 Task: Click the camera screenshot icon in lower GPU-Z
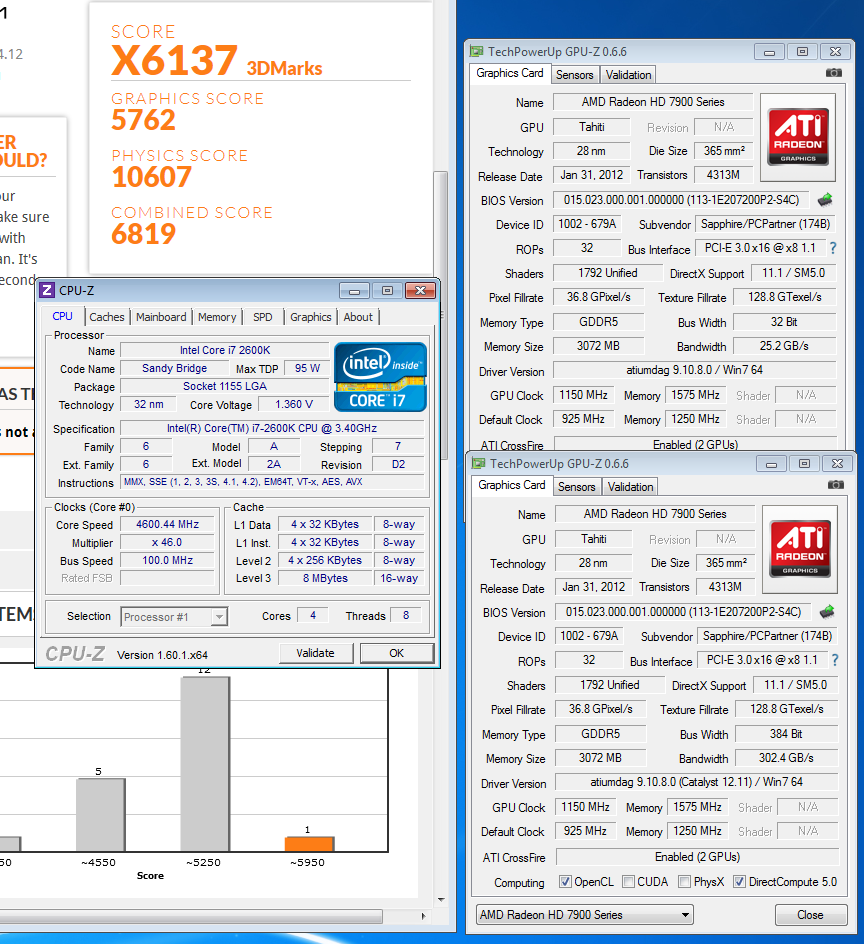835,485
